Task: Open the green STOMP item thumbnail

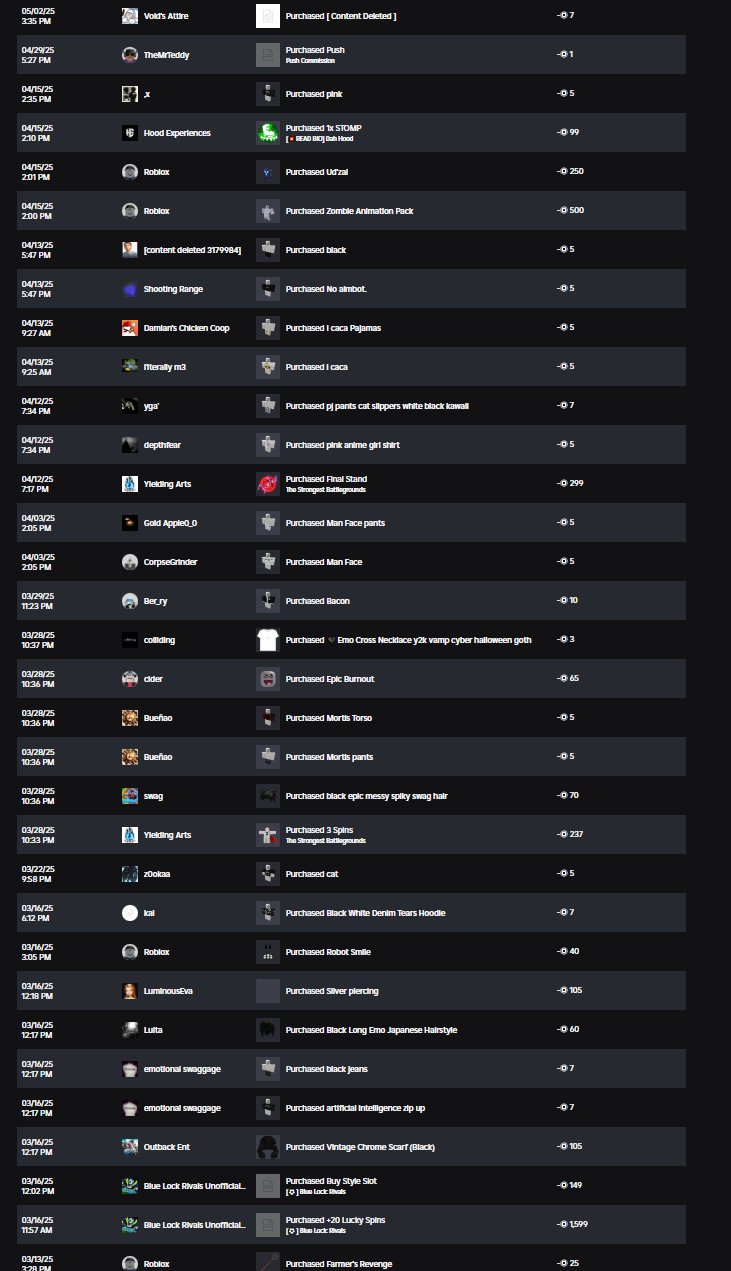Action: pyautogui.click(x=267, y=133)
